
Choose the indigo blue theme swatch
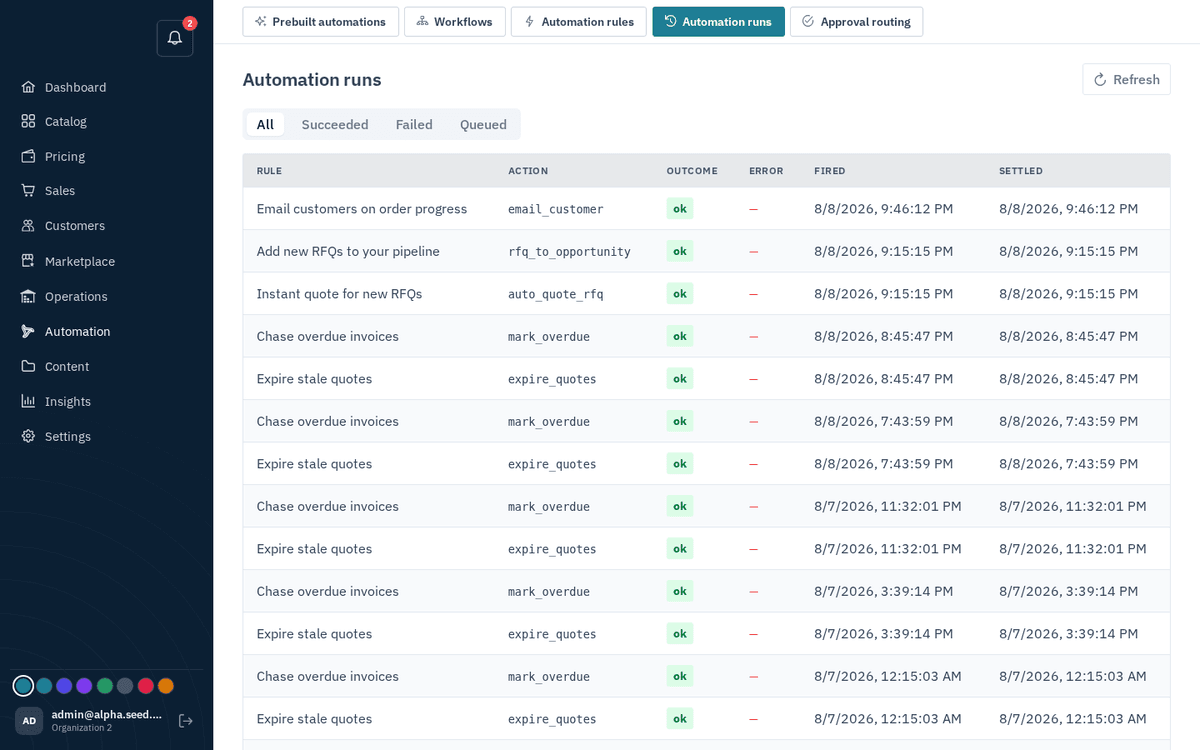coord(64,686)
